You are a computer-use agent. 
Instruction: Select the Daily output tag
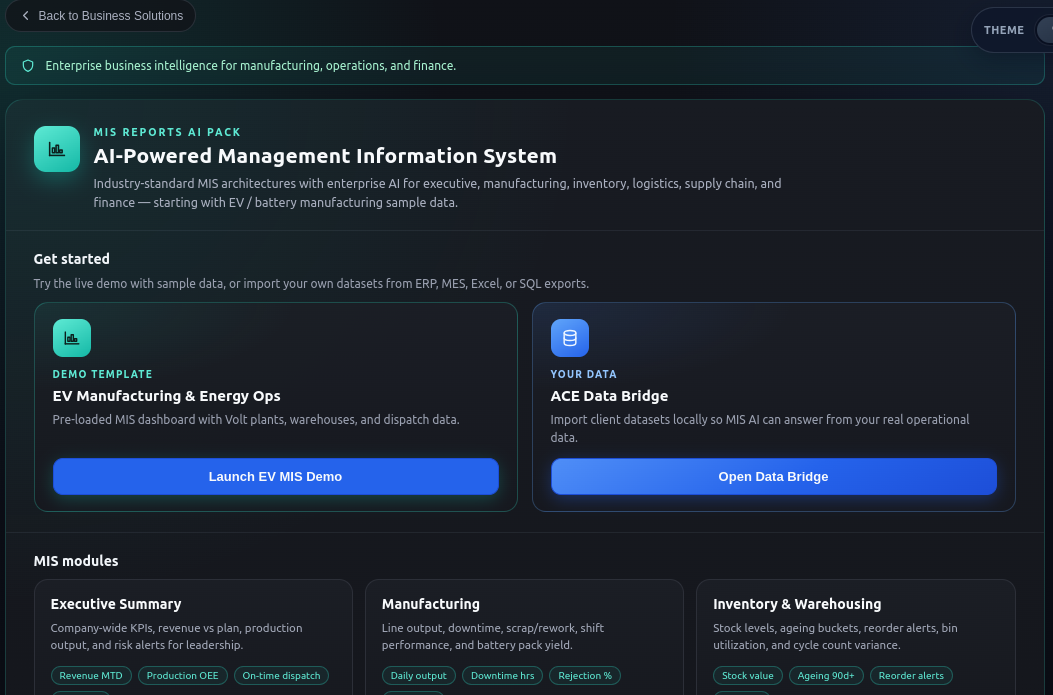click(x=418, y=676)
